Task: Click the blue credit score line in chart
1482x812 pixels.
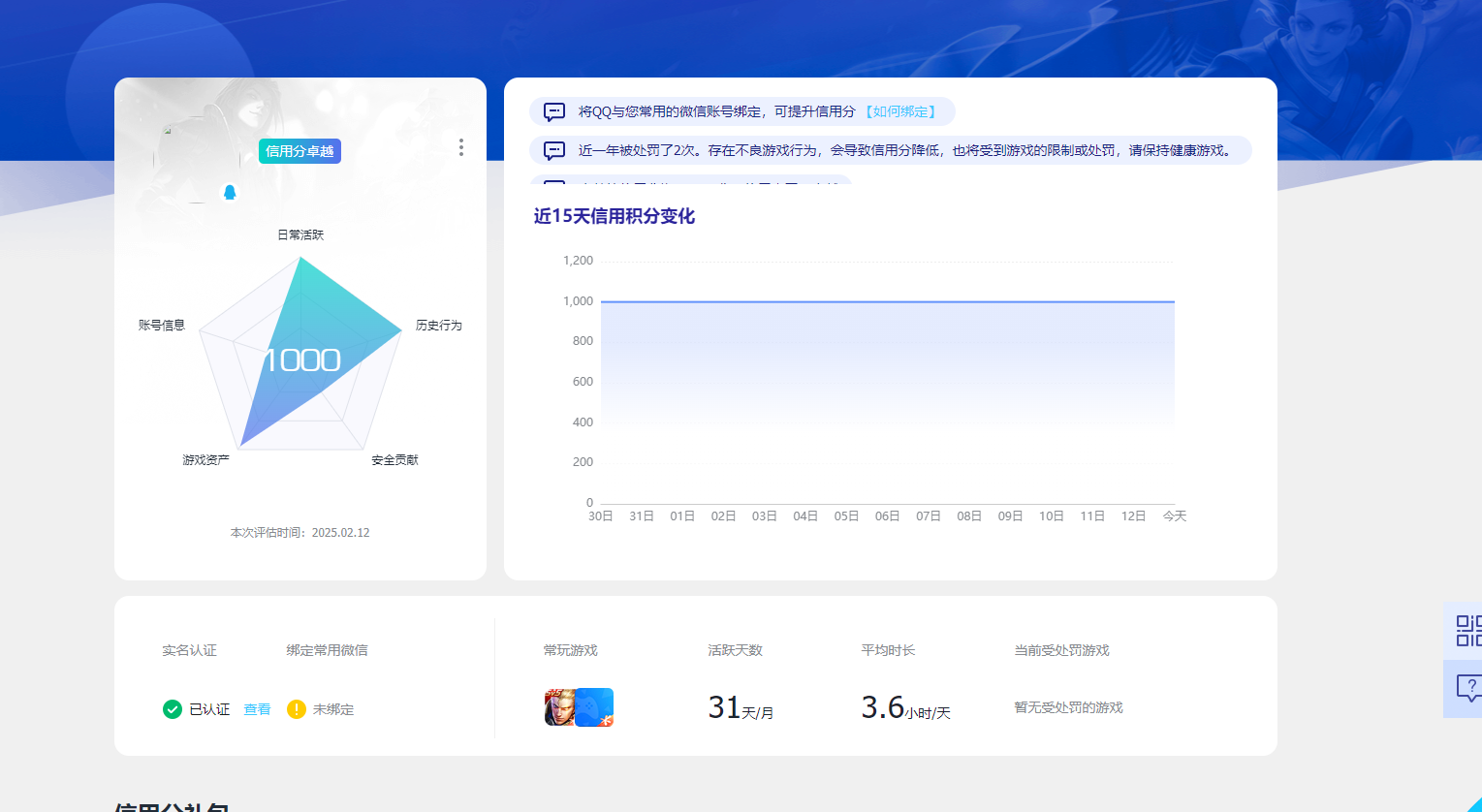Action: point(888,302)
